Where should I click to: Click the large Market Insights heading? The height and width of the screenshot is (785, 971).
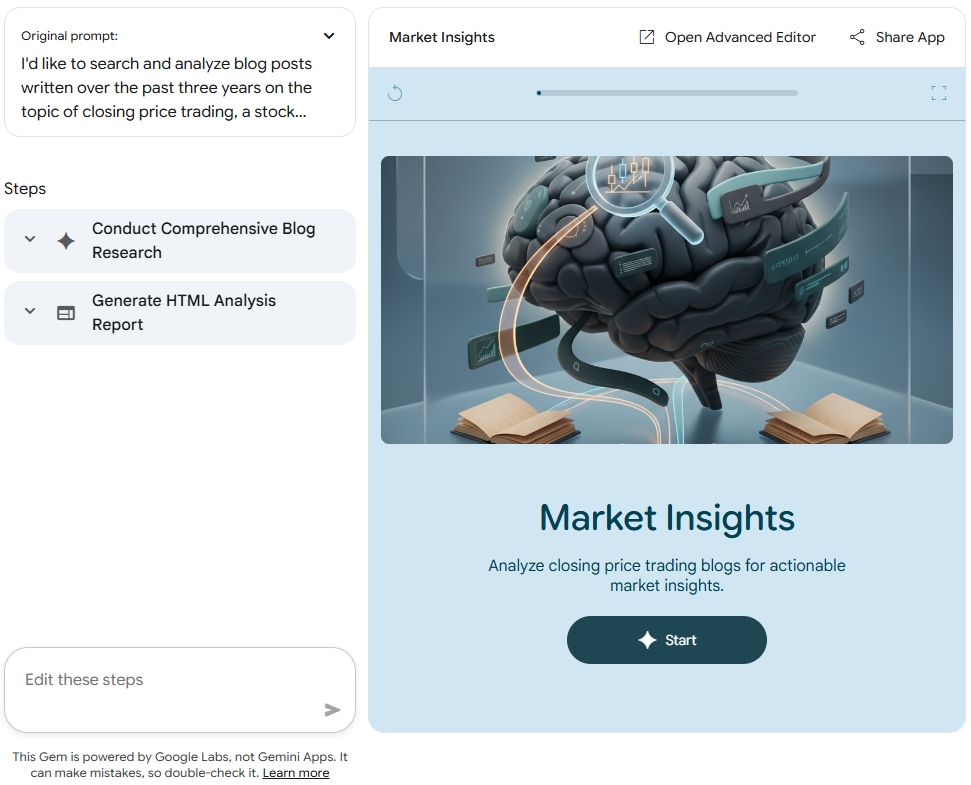(666, 518)
